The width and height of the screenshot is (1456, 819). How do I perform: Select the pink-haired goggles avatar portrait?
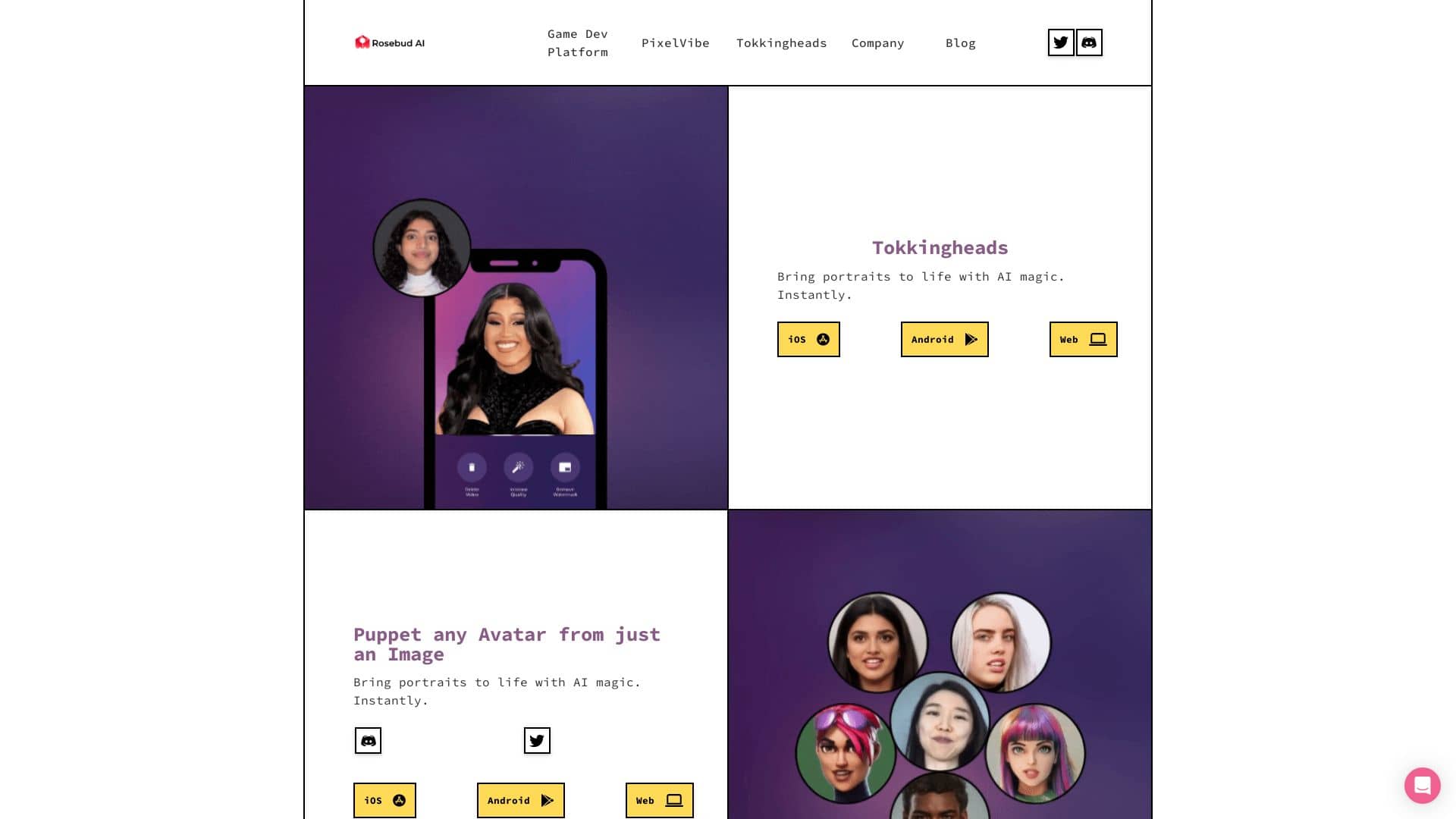coord(846,753)
